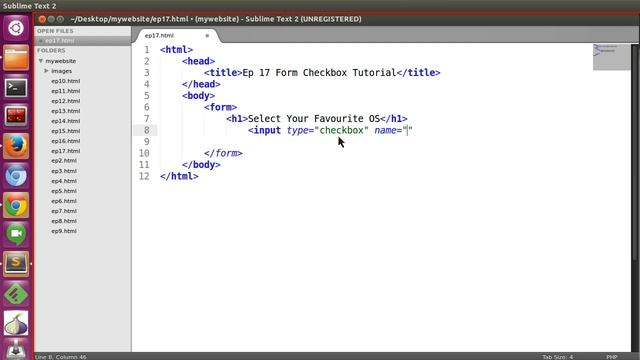Open the green diamond feed app icon
Screen dimensions: 640x360
pyautogui.click(x=16, y=294)
